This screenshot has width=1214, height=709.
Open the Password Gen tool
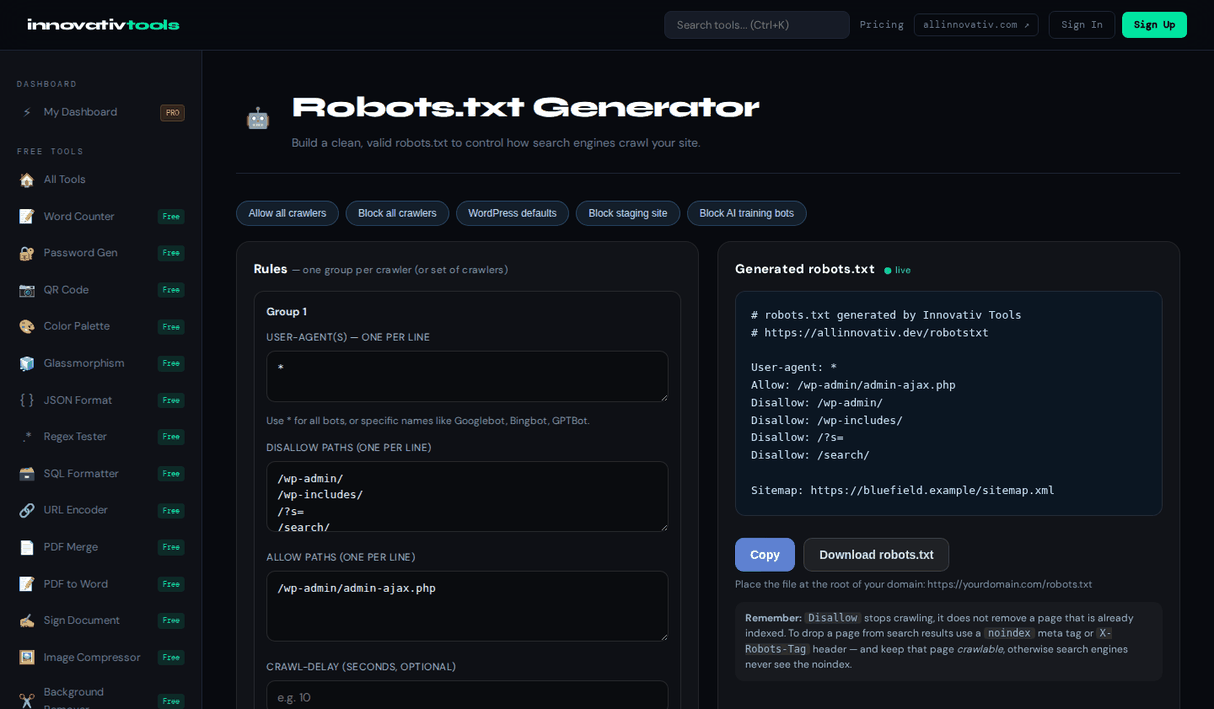pyautogui.click(x=101, y=253)
